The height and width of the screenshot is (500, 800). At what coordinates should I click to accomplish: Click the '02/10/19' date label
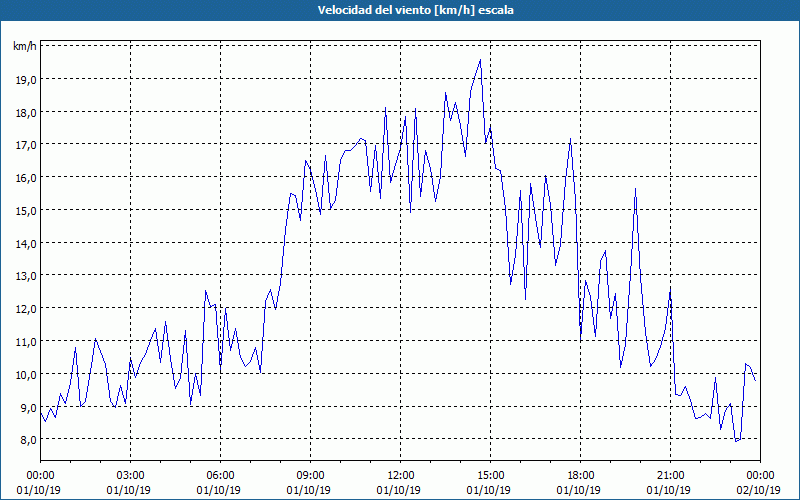click(759, 490)
